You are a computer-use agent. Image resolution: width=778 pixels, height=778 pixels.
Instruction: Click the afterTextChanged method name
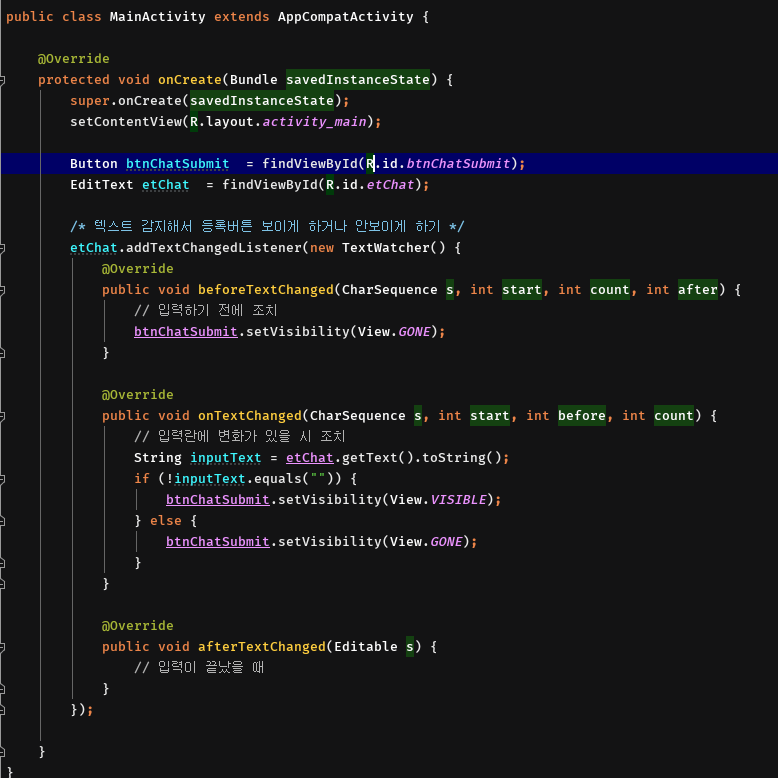click(x=261, y=647)
